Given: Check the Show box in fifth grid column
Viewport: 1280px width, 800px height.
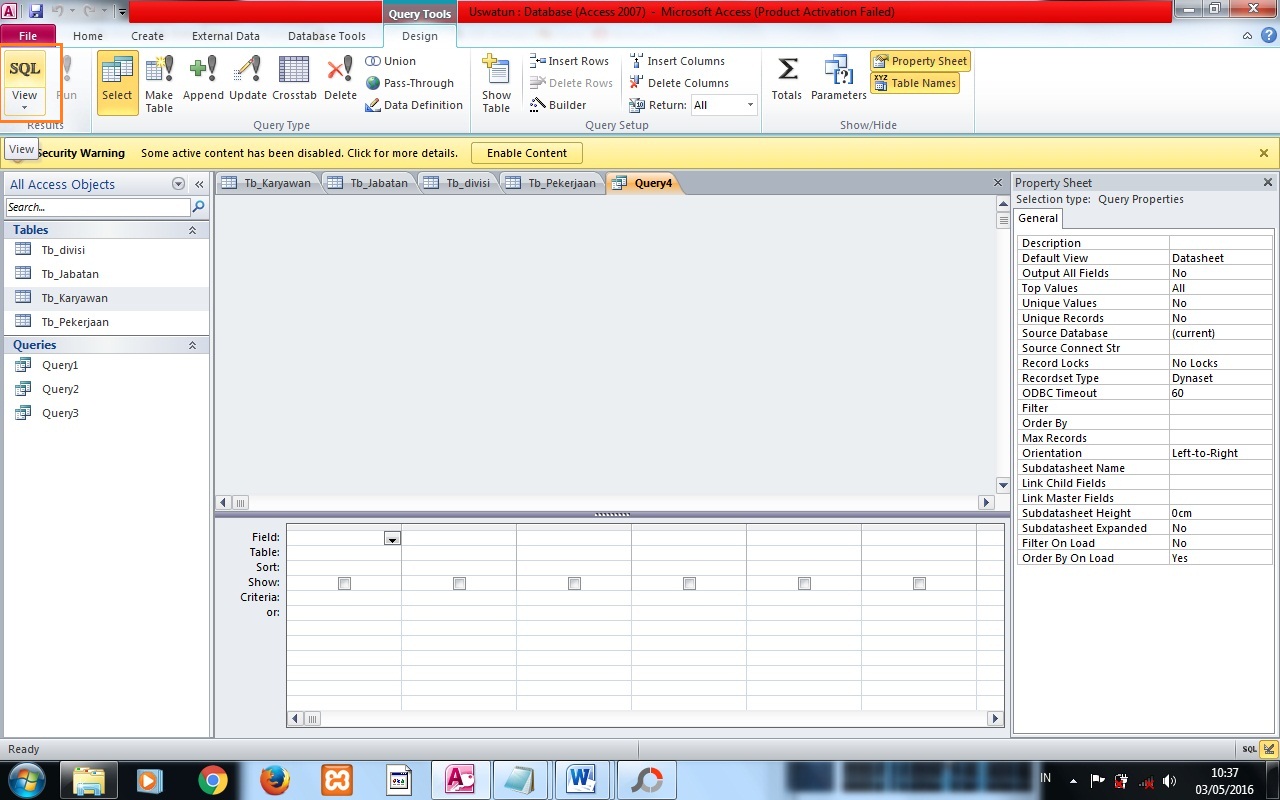Looking at the screenshot, I should 804,583.
